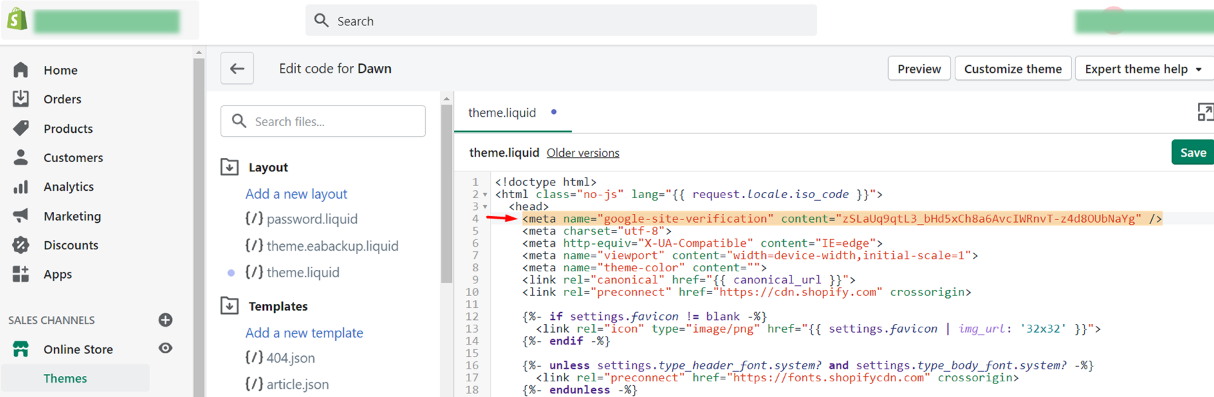Collapse the Templates folder section
This screenshot has width=1214, height=397.
pyautogui.click(x=229, y=306)
